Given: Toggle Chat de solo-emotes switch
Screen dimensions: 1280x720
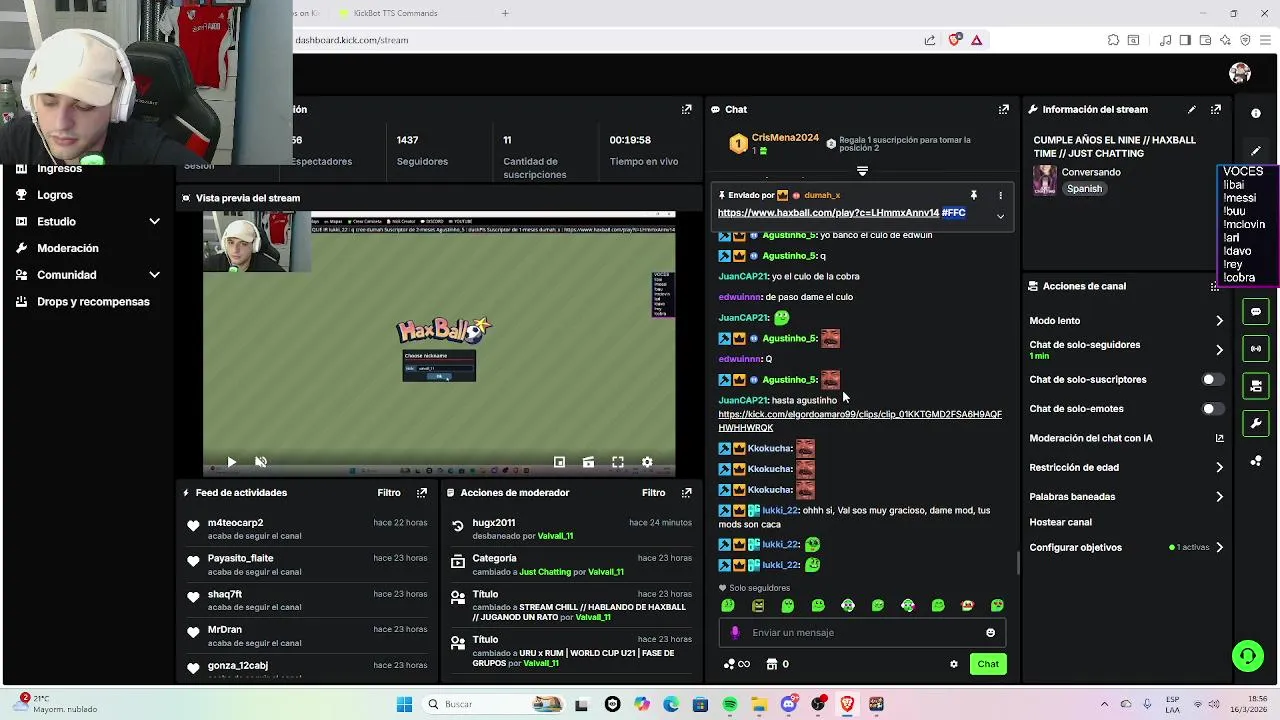Looking at the screenshot, I should pos(1211,409).
